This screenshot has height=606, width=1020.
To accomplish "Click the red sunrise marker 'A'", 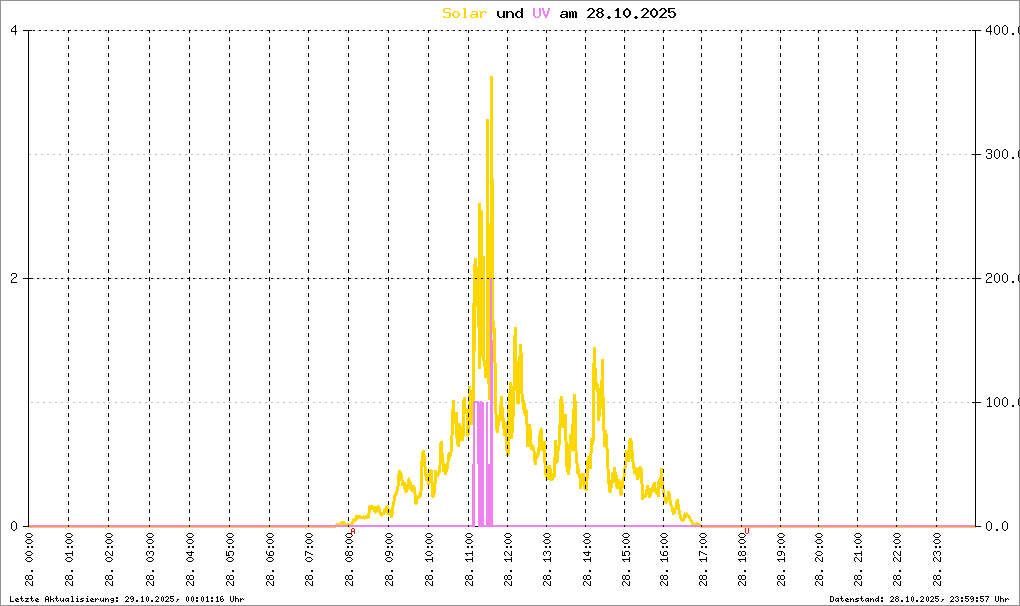I will [353, 532].
